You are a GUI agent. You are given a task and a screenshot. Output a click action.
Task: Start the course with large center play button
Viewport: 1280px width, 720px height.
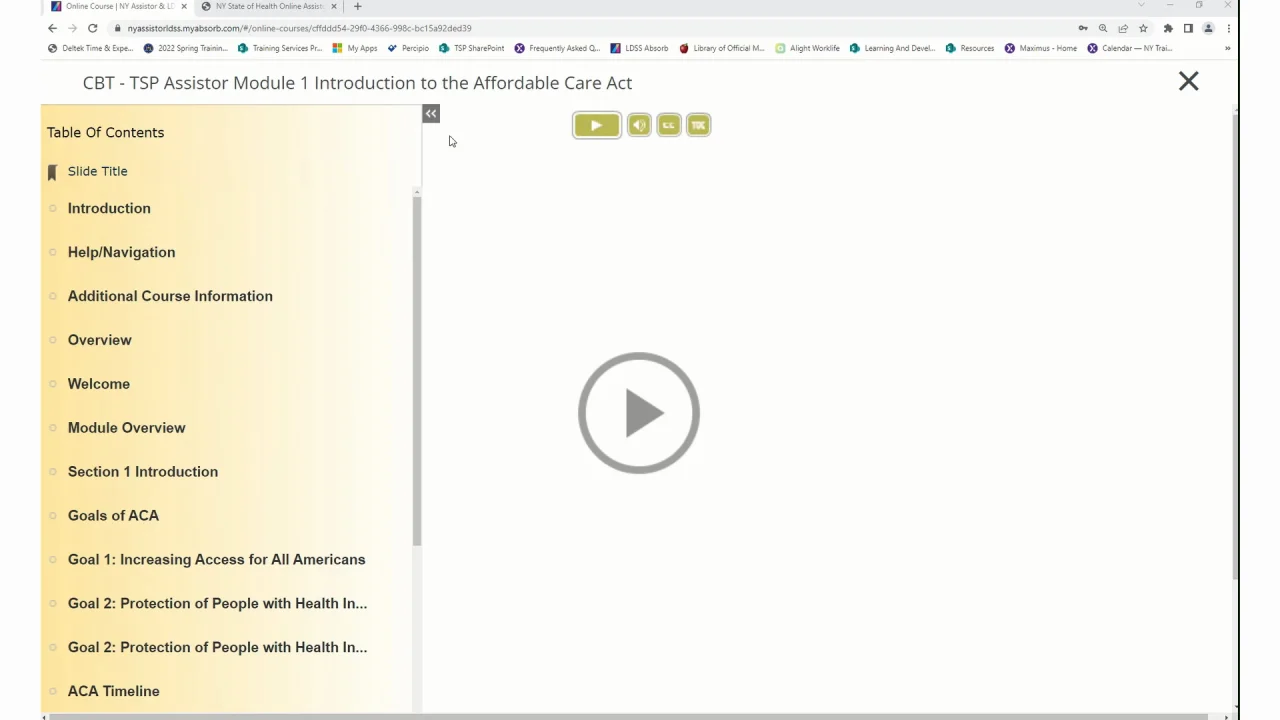pos(639,413)
